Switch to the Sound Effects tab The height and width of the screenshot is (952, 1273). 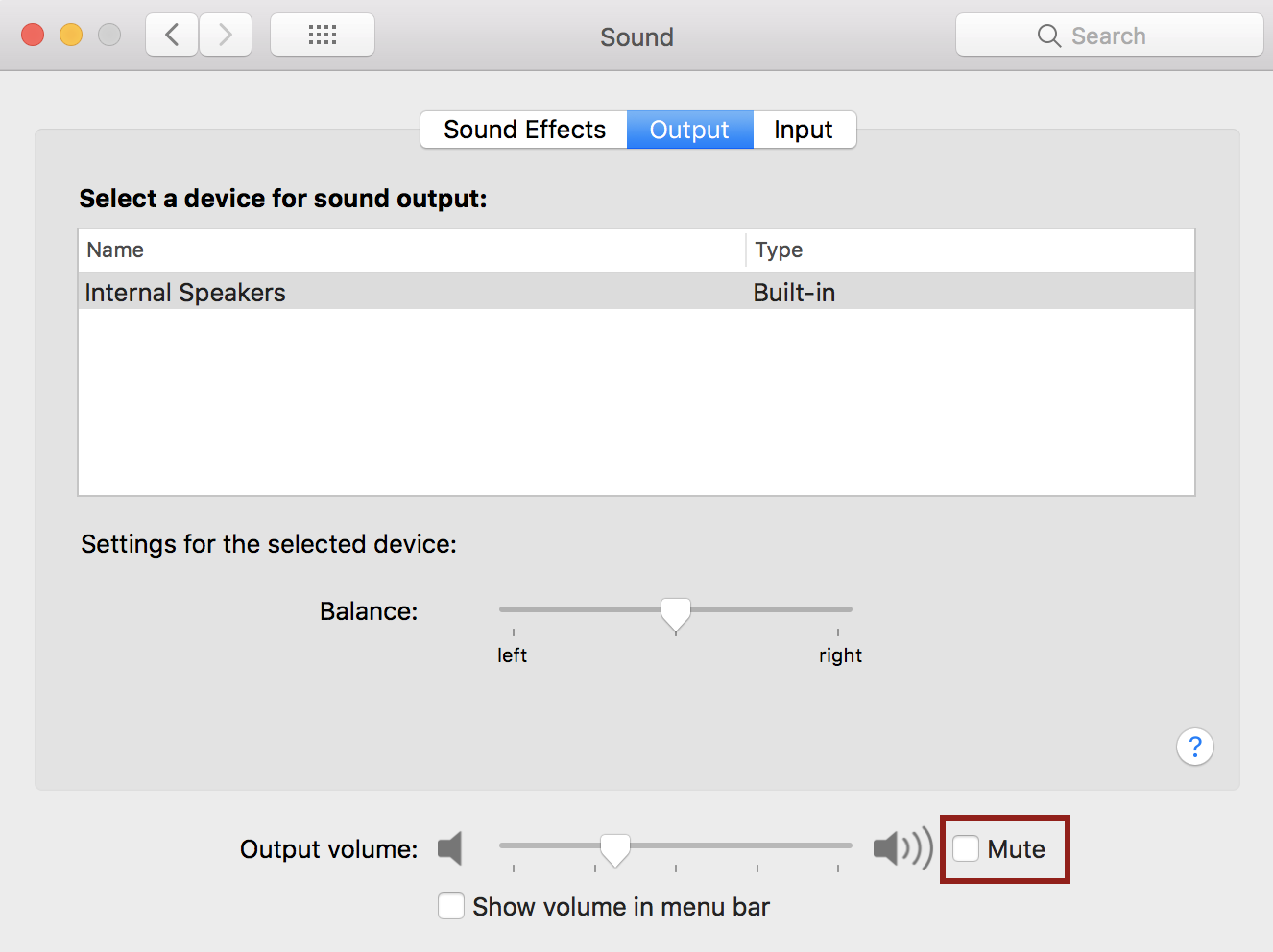tap(524, 130)
